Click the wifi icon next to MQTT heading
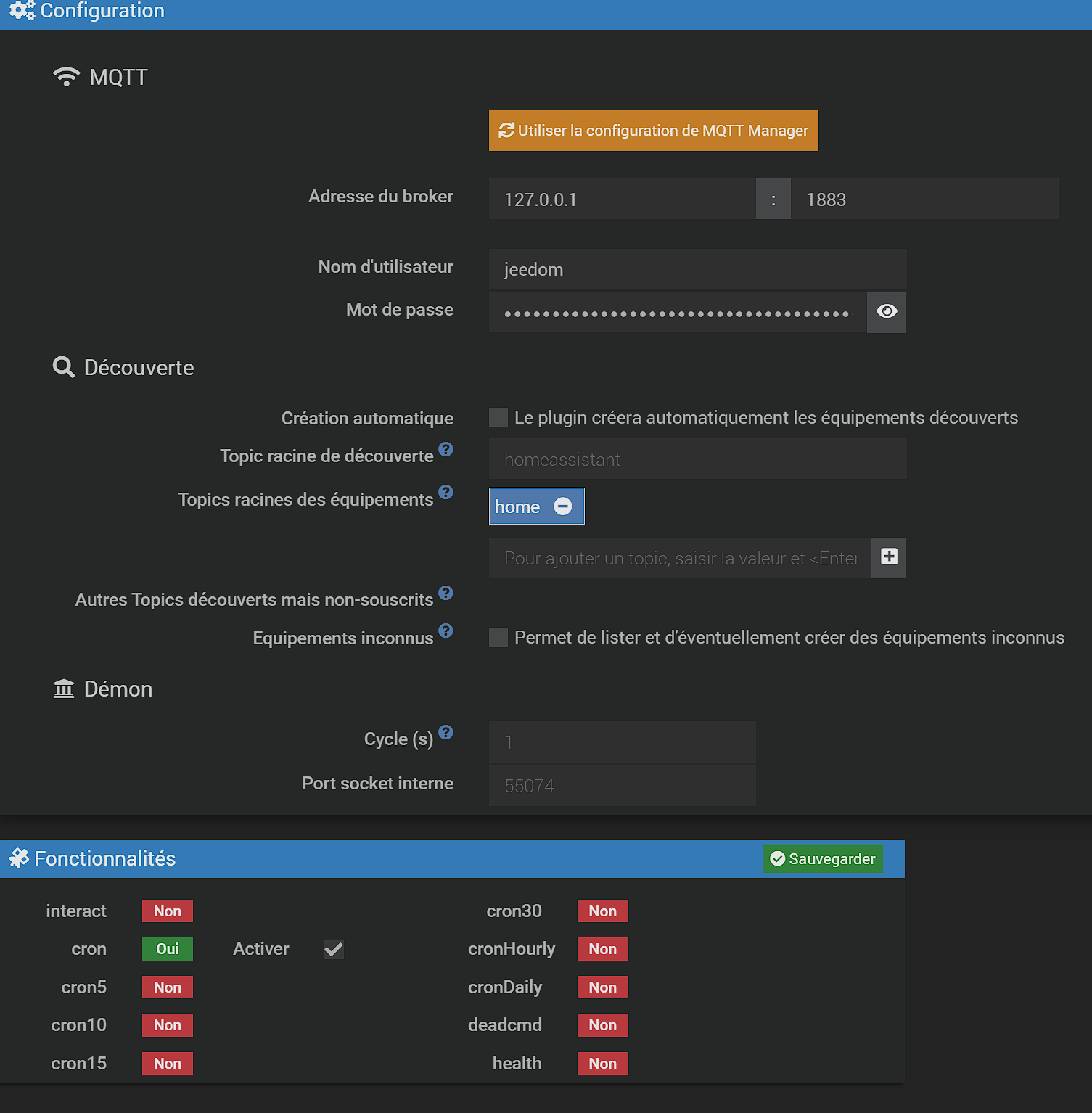1092x1113 pixels. tap(66, 75)
